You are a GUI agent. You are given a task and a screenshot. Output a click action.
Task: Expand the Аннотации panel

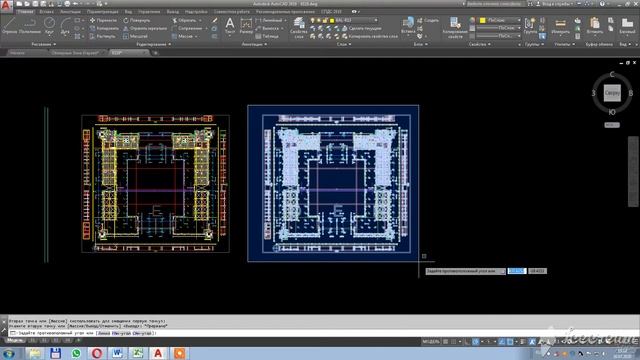[x=254, y=44]
